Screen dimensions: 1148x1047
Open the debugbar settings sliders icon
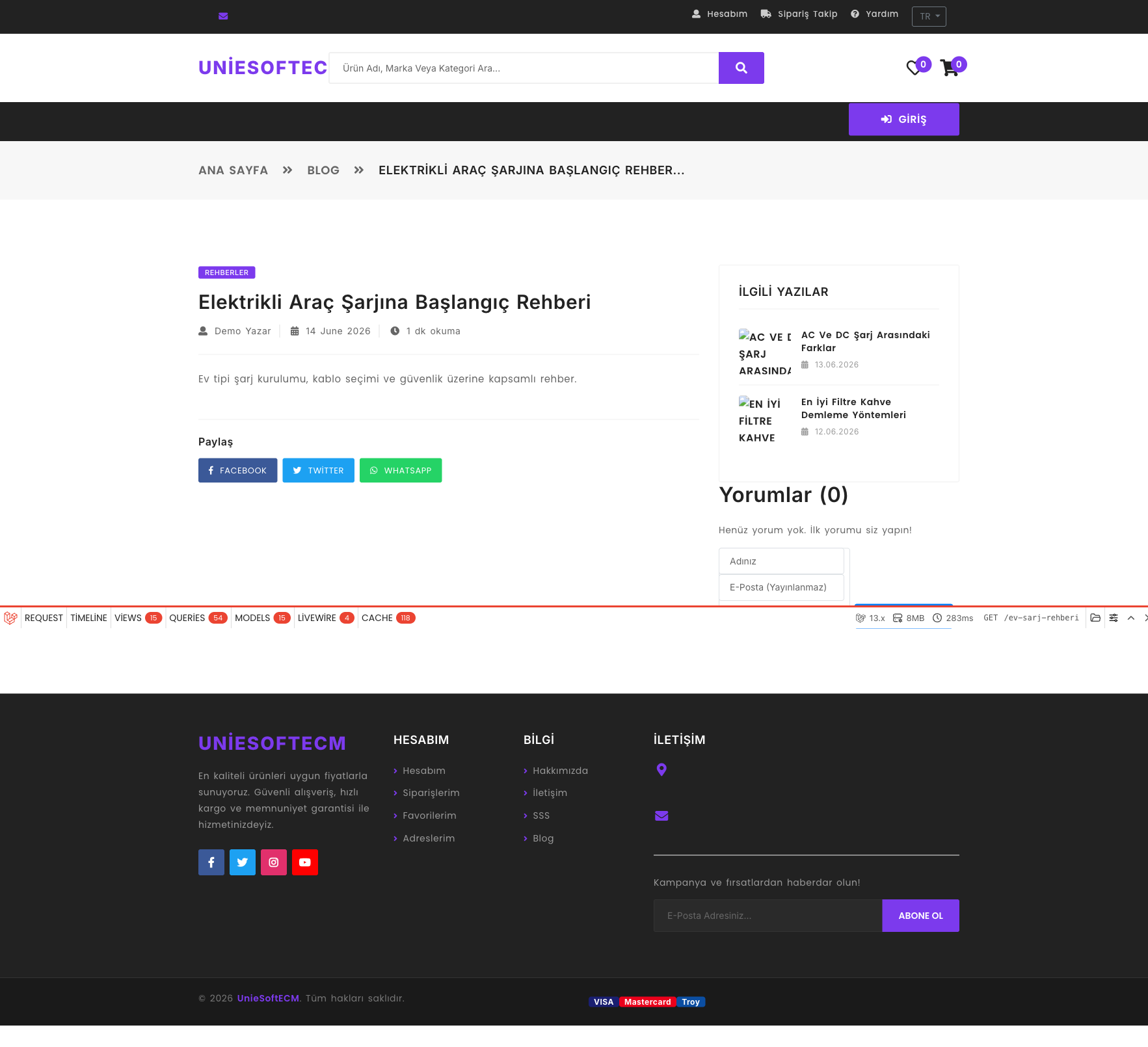1114,618
